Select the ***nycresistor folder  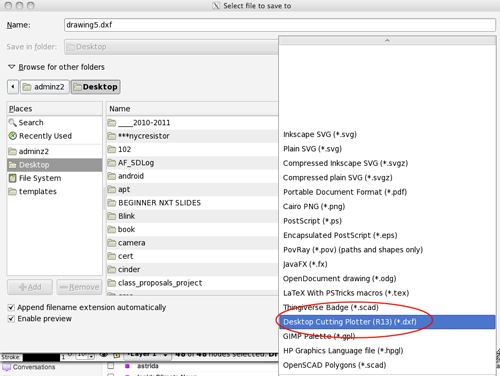coord(192,136)
